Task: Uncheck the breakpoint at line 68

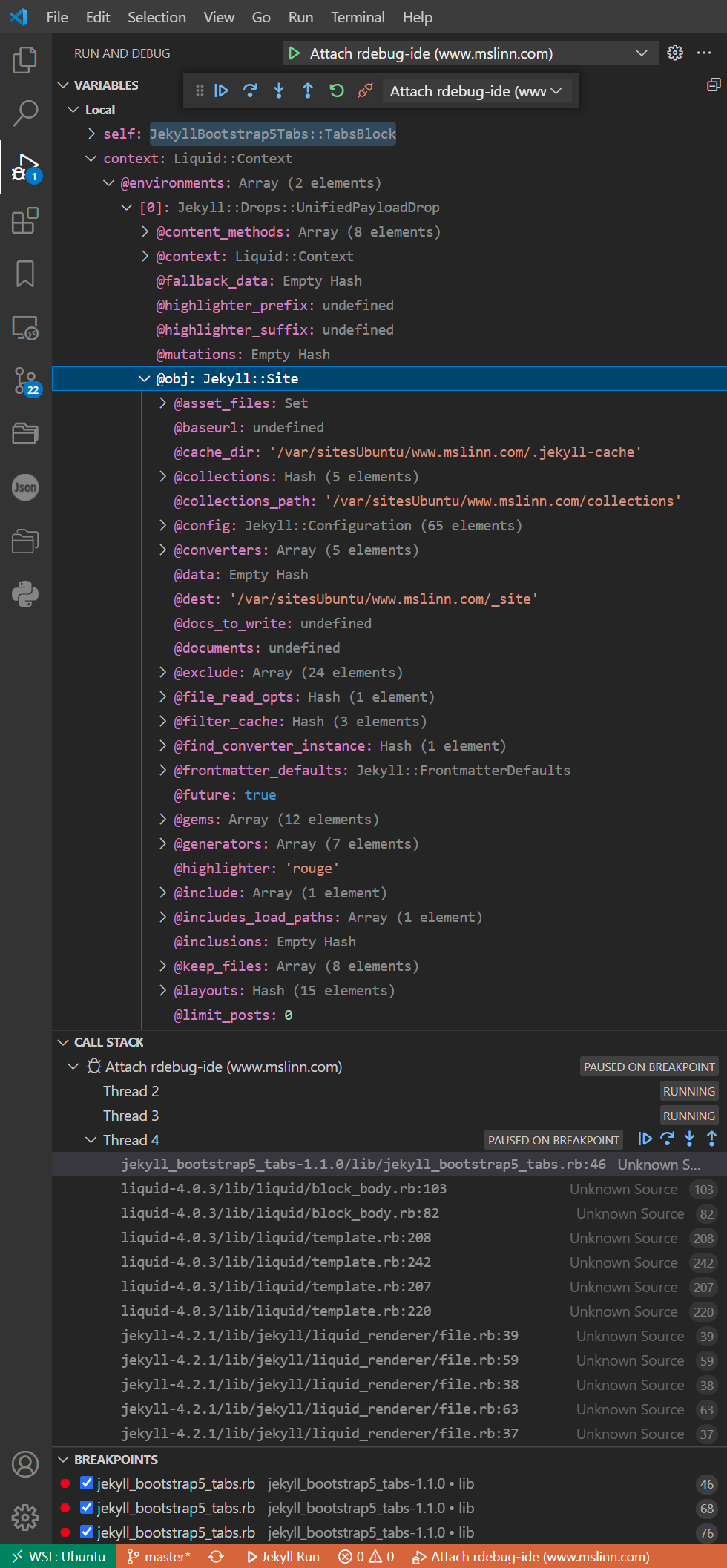Action: click(x=87, y=1508)
